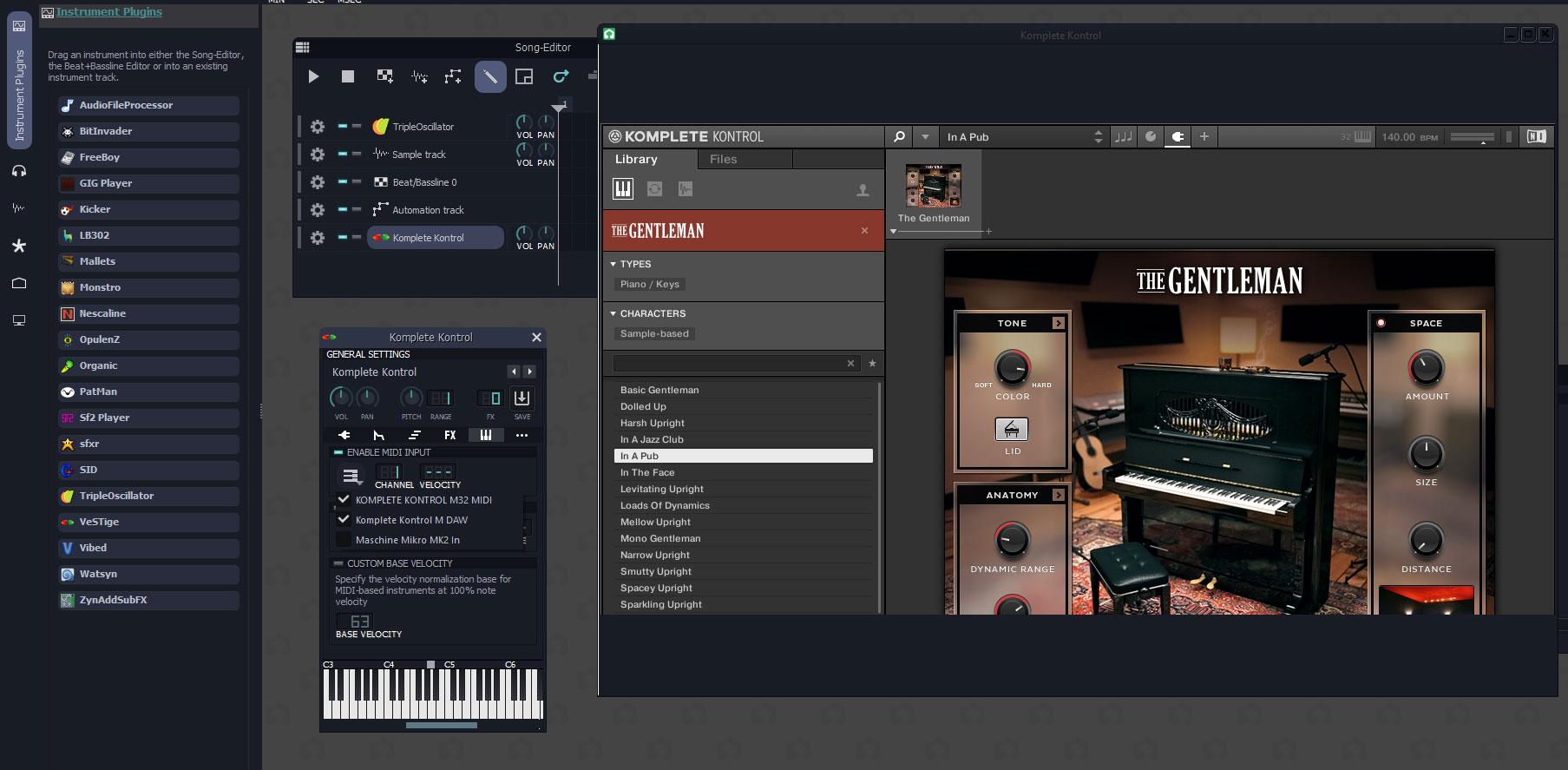The height and width of the screenshot is (770, 1568).
Task: Open the FX tab in instrument window
Action: coord(450,435)
